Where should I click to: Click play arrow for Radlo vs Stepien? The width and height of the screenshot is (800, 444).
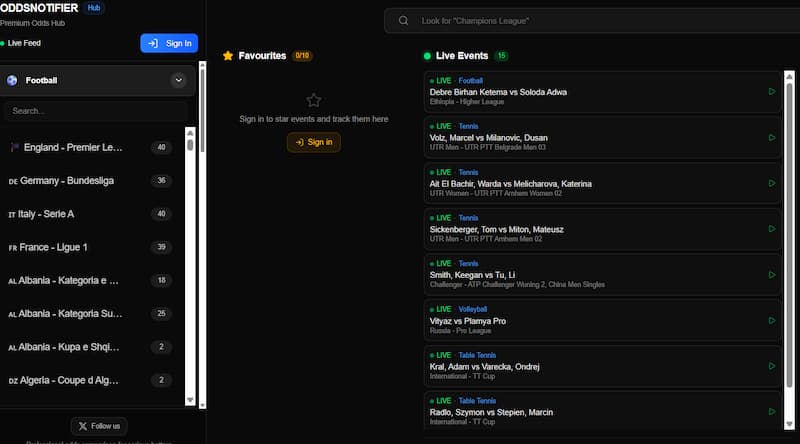pos(772,411)
